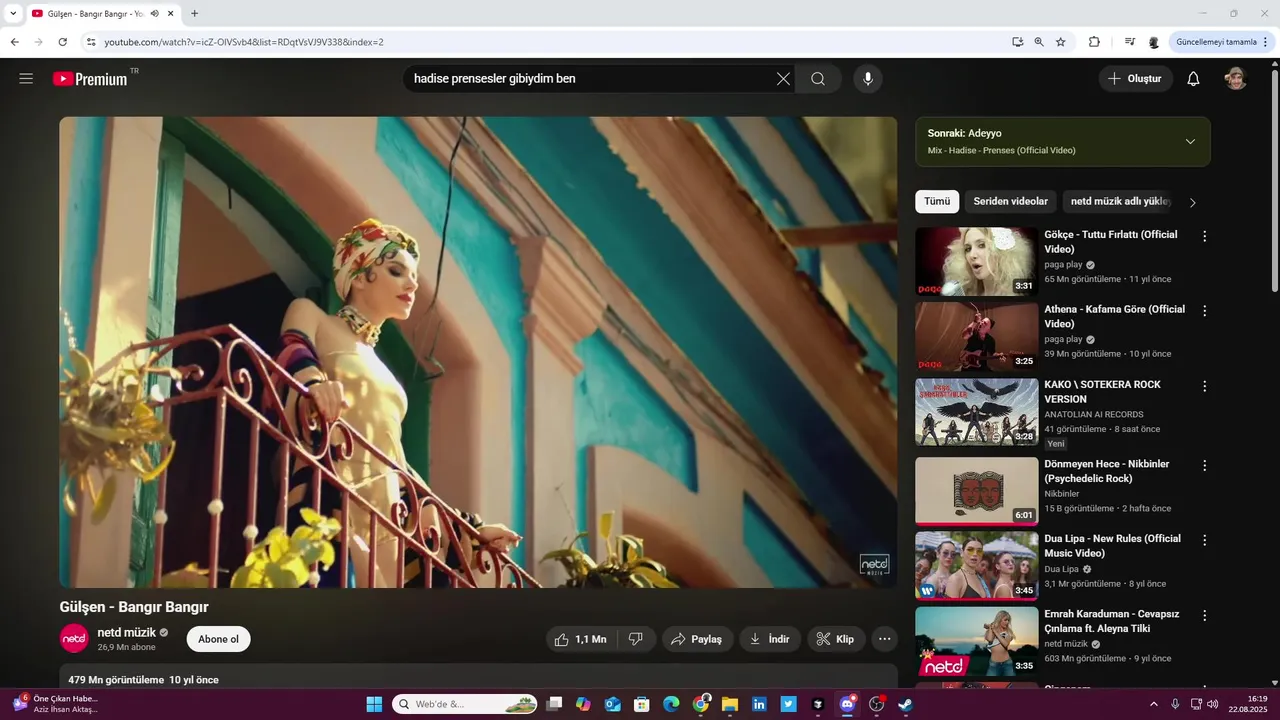Image resolution: width=1280 pixels, height=720 pixels.
Task: Open LinkedIn from the taskbar
Action: point(759,704)
